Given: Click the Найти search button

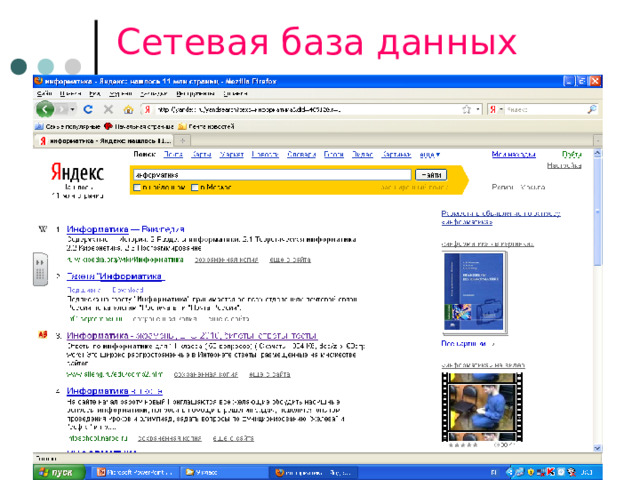Looking at the screenshot, I should click(x=431, y=175).
